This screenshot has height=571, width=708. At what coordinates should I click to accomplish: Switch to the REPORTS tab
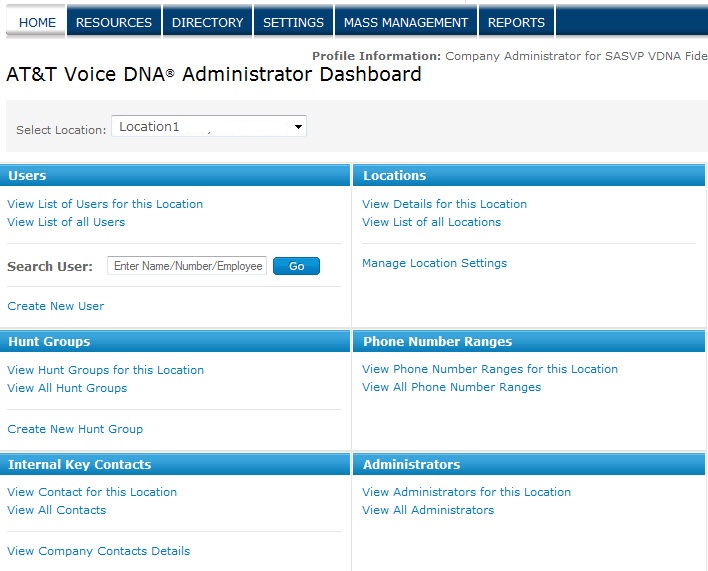[x=516, y=22]
